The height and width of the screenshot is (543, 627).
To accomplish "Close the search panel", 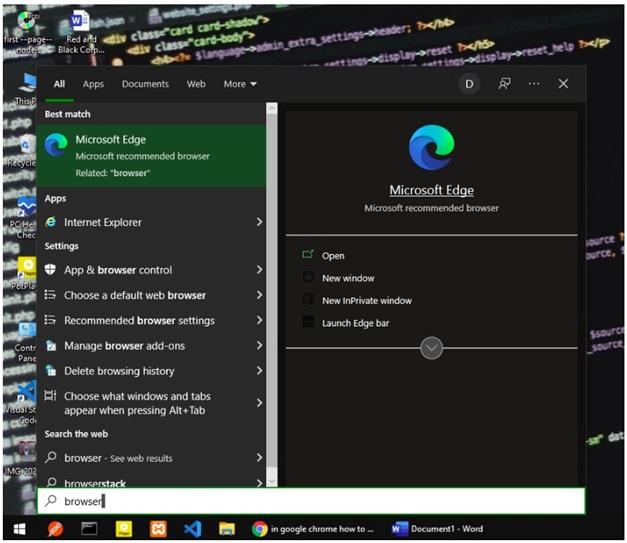I will [563, 84].
